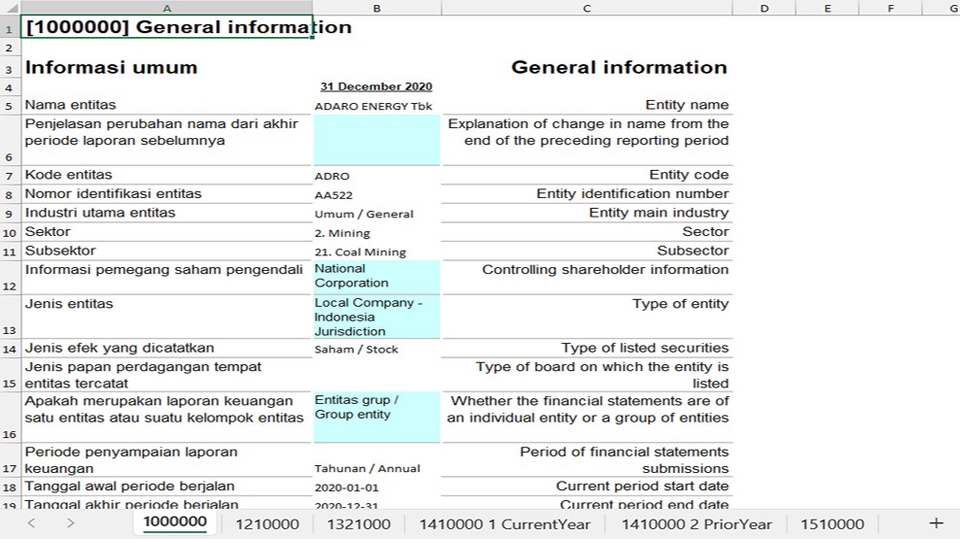This screenshot has height=539, width=960.
Task: Click the 'Kode entitas' label cell
Action: pos(167,175)
